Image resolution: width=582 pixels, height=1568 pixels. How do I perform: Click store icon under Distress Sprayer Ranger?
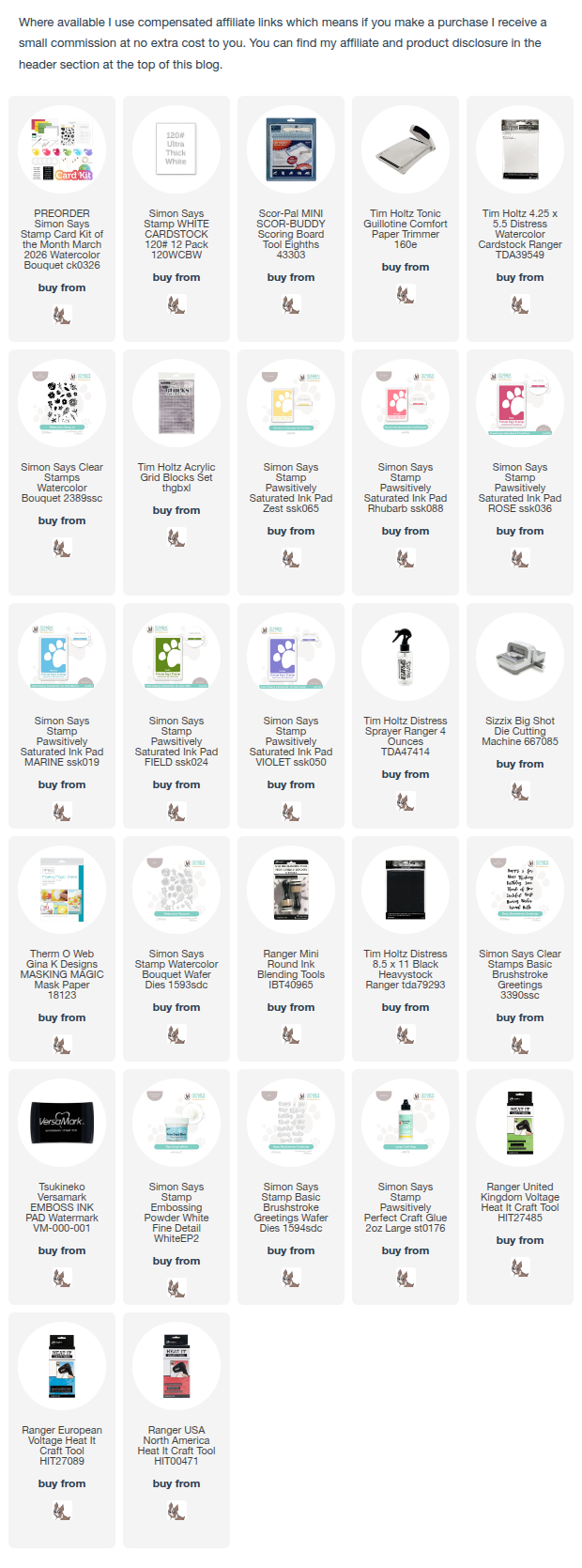406,801
